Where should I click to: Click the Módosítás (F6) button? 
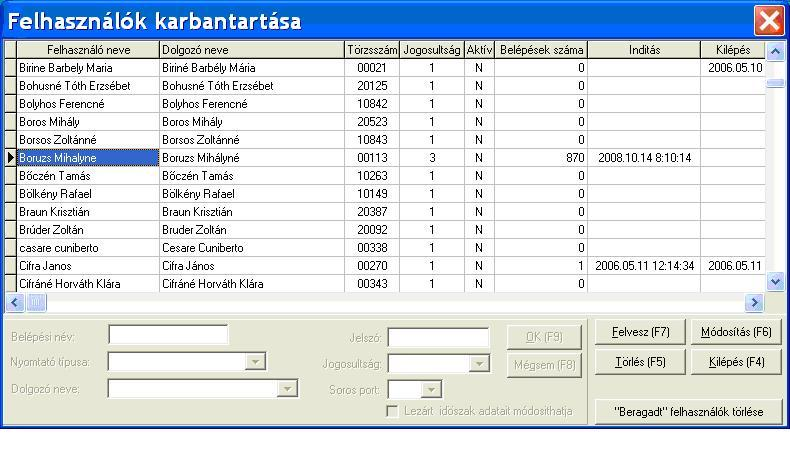pyautogui.click(x=736, y=332)
